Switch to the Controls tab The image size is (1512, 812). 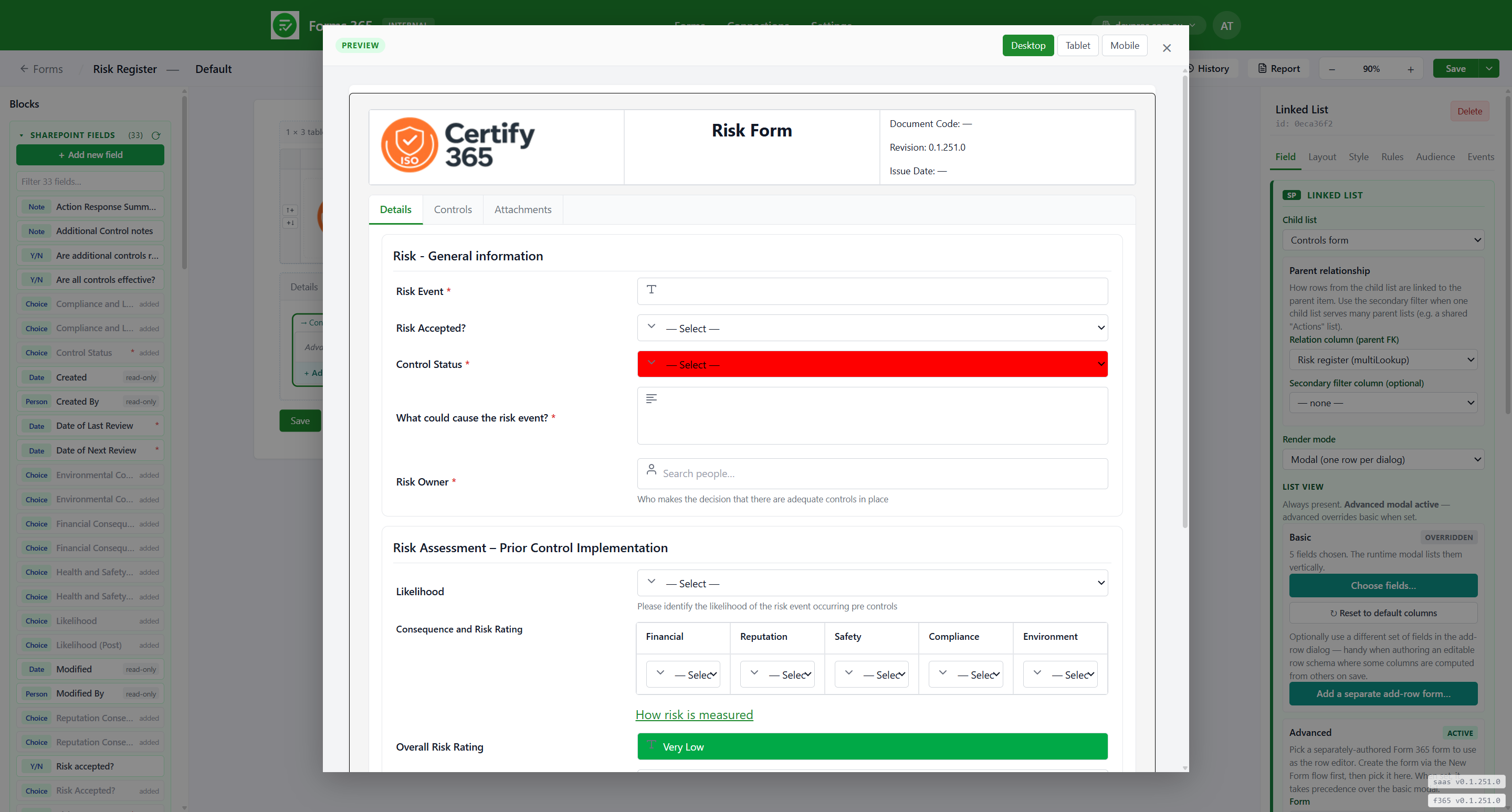click(453, 209)
